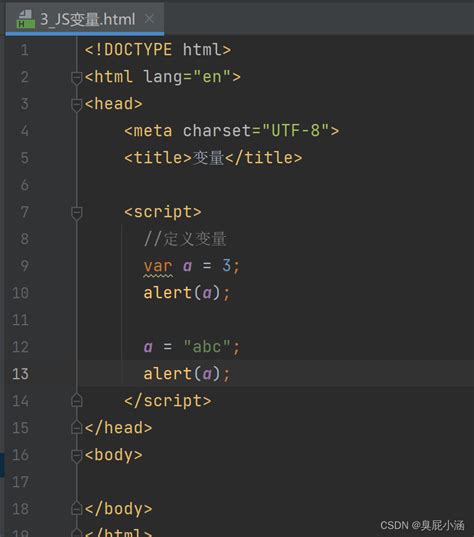
Task: Click the //定义变量 comment
Action: click(185, 239)
